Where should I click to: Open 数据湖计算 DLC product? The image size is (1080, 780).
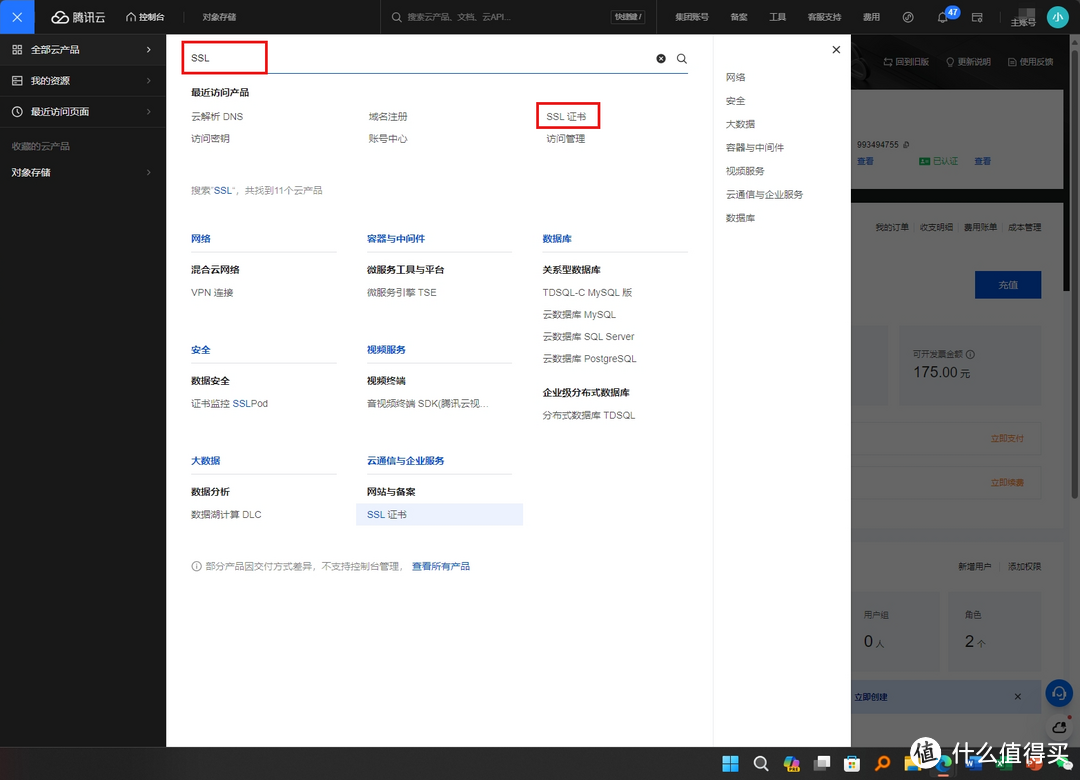[x=226, y=515]
